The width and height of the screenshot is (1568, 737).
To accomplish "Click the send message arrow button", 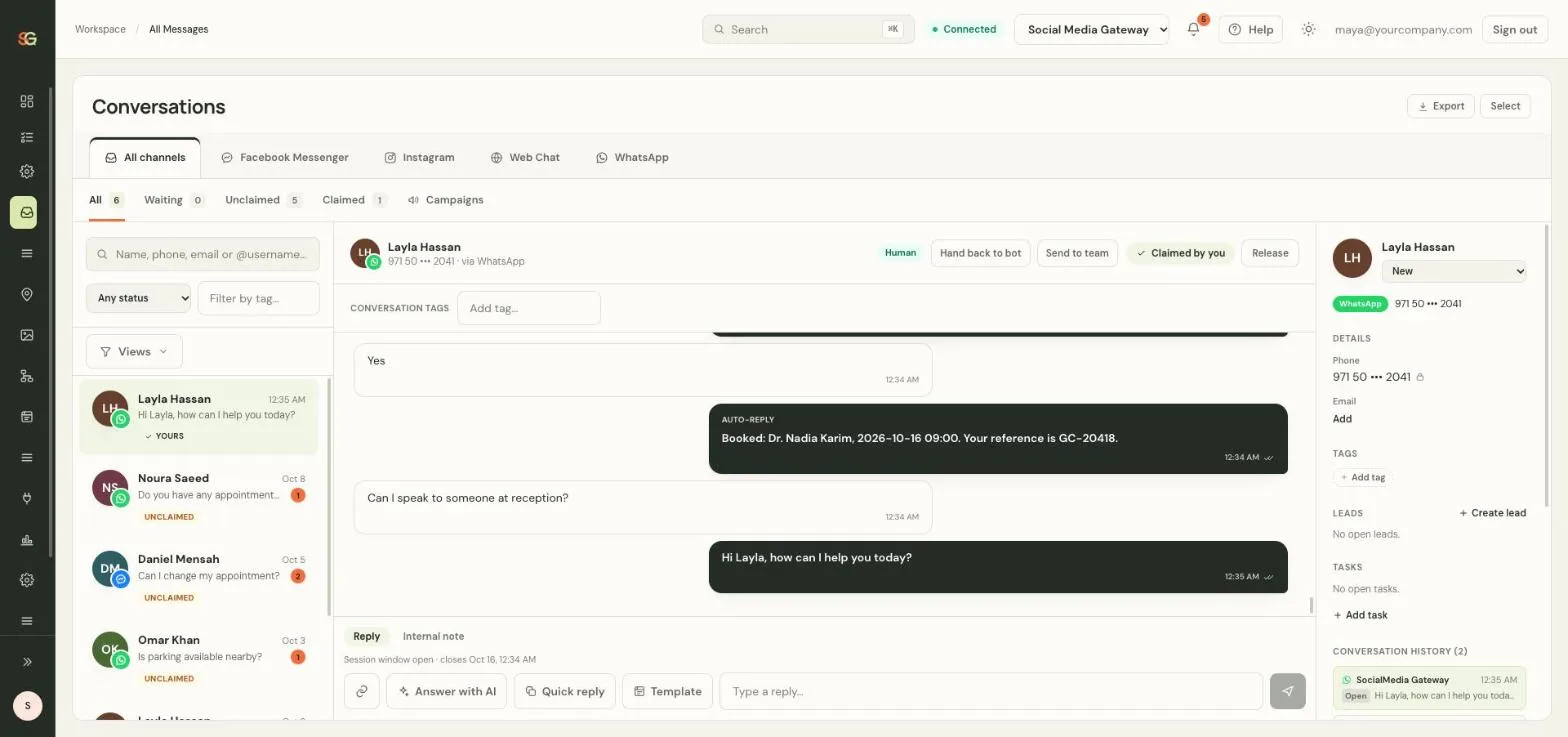I will pyautogui.click(x=1287, y=691).
